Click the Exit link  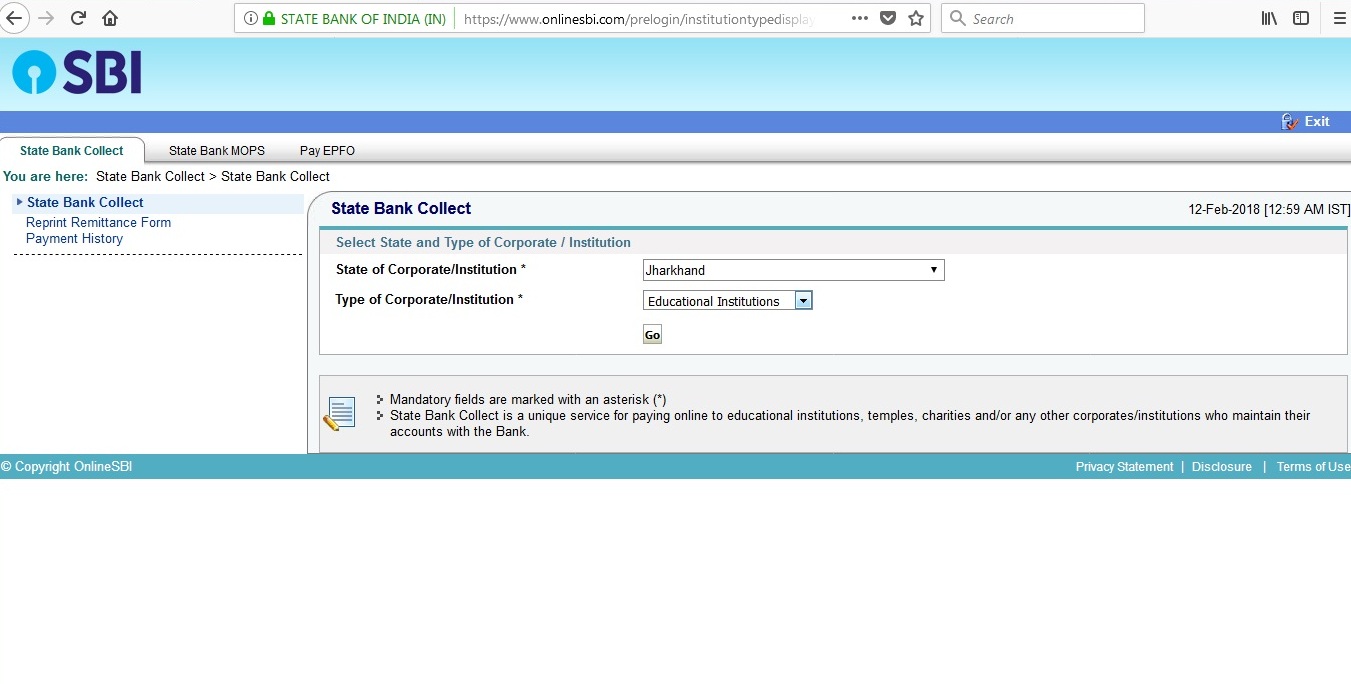click(1317, 122)
